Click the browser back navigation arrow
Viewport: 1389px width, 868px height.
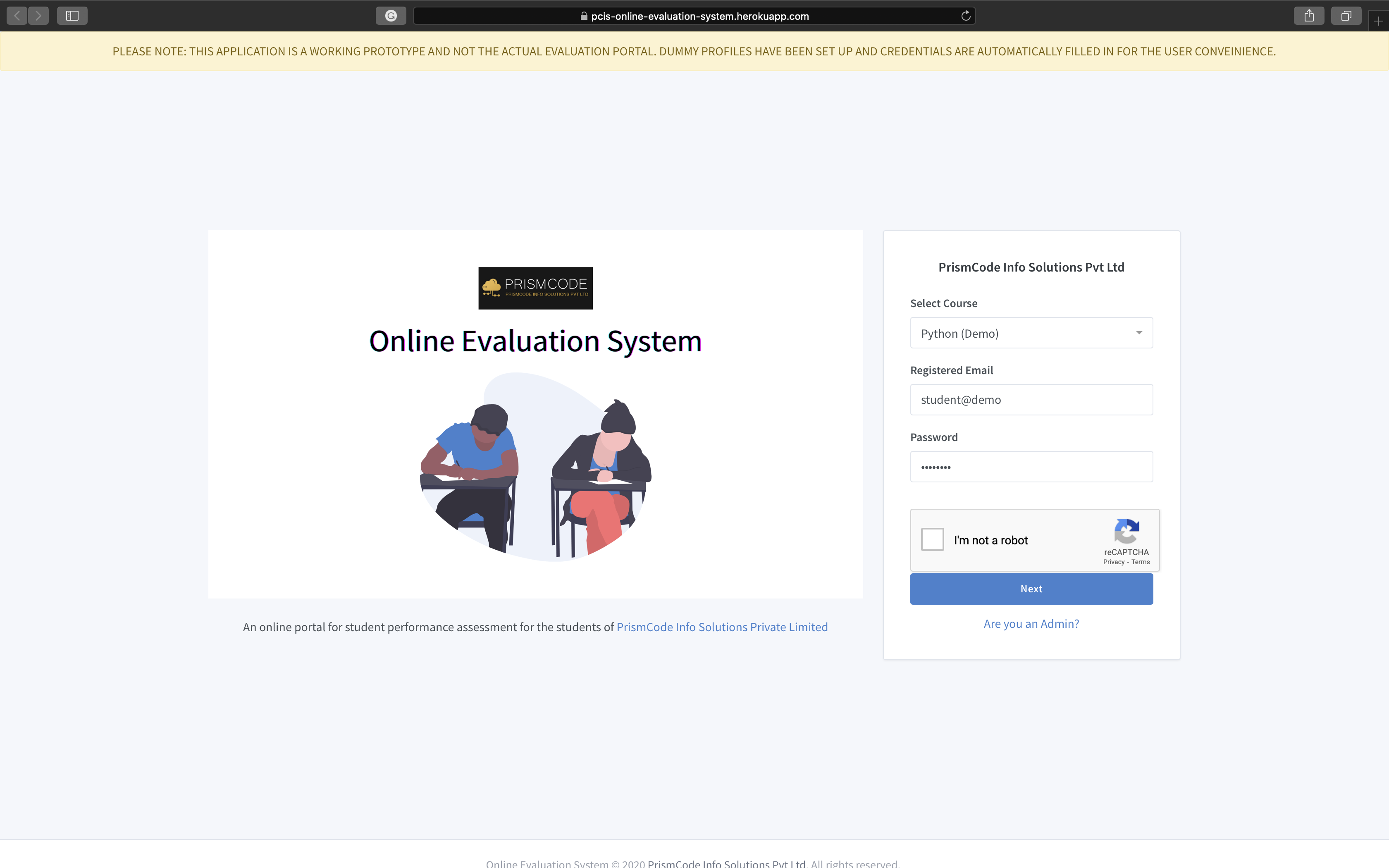(x=16, y=16)
